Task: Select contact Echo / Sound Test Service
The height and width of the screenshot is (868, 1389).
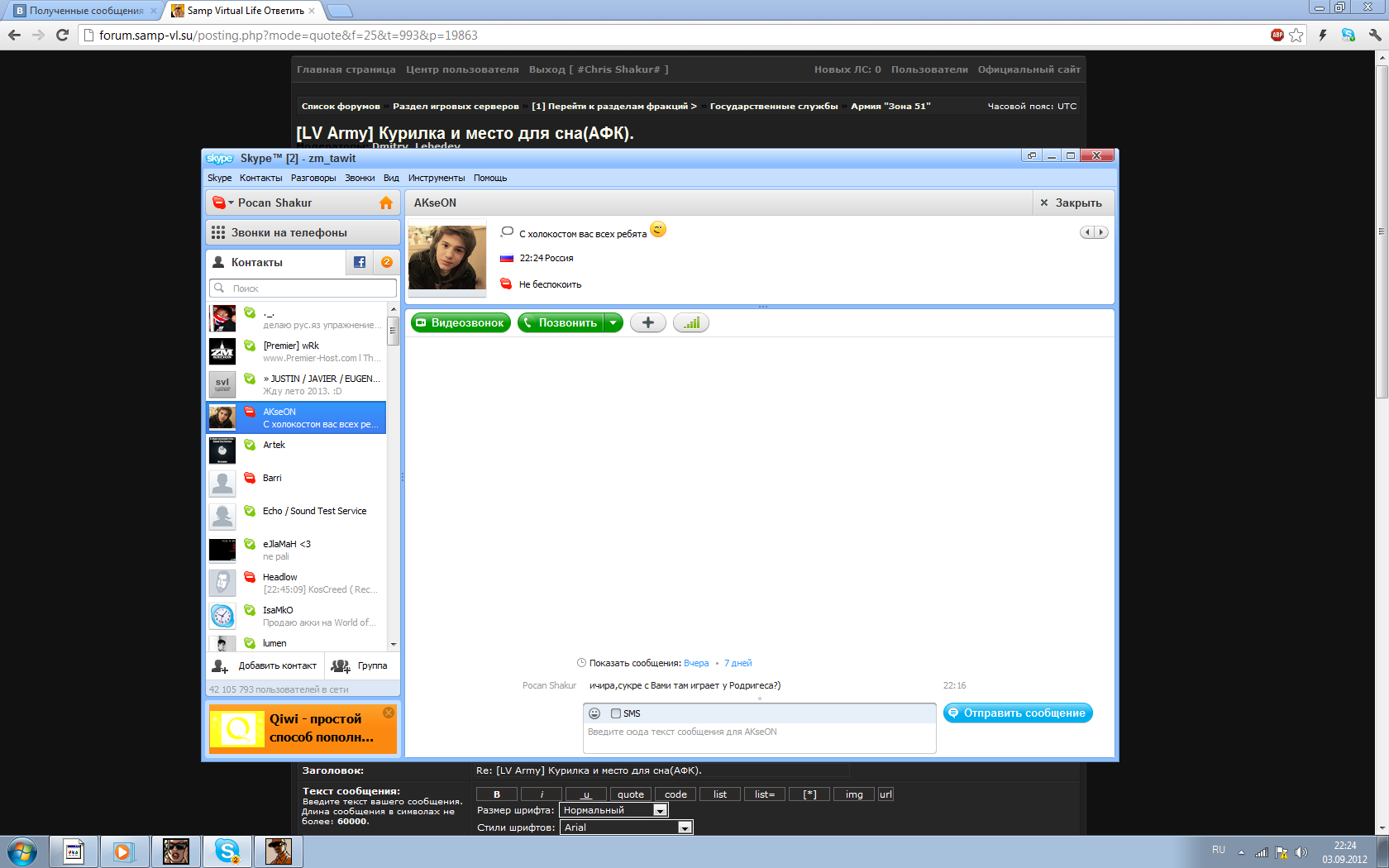Action: [296, 517]
